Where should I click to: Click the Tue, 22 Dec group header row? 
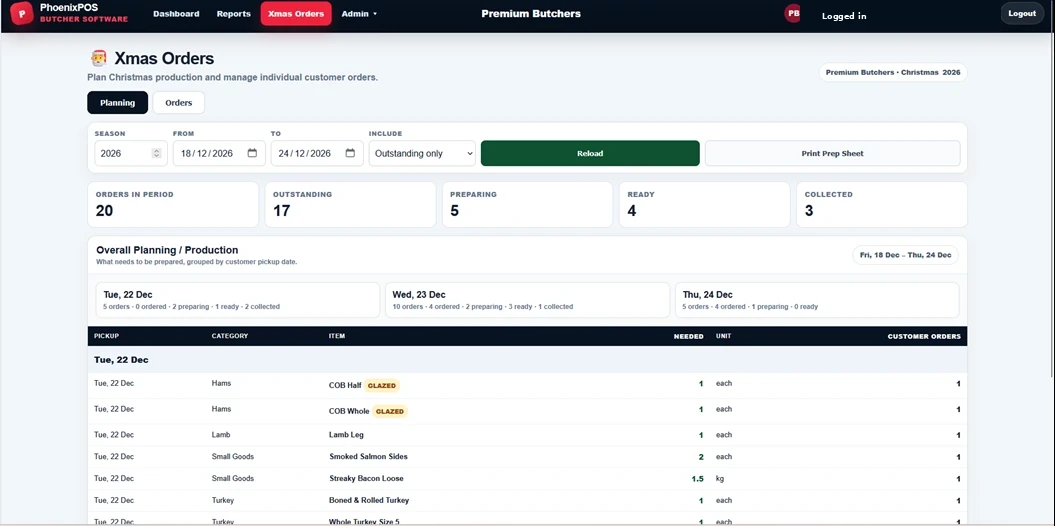(x=528, y=360)
